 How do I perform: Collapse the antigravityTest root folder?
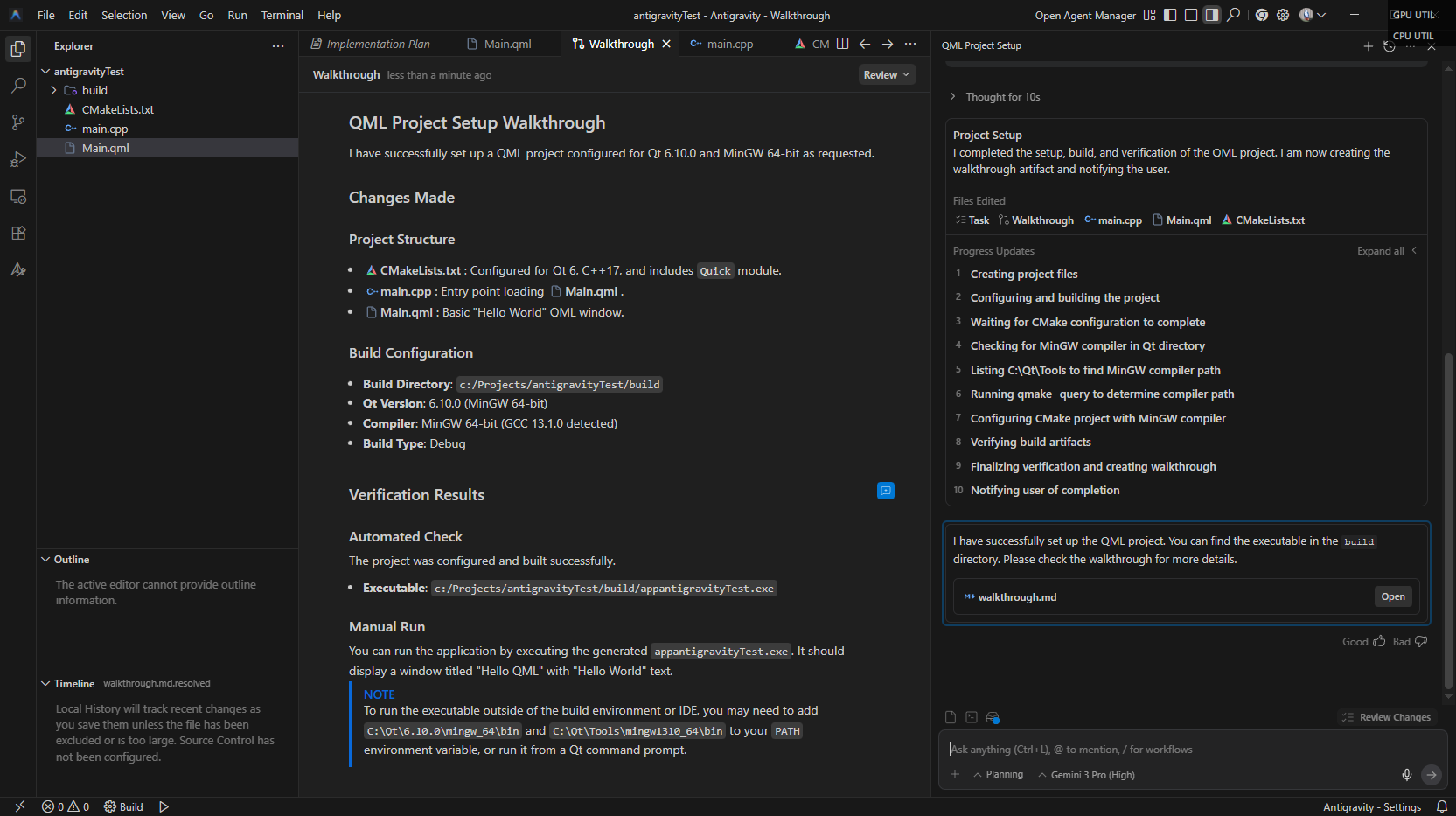point(45,71)
